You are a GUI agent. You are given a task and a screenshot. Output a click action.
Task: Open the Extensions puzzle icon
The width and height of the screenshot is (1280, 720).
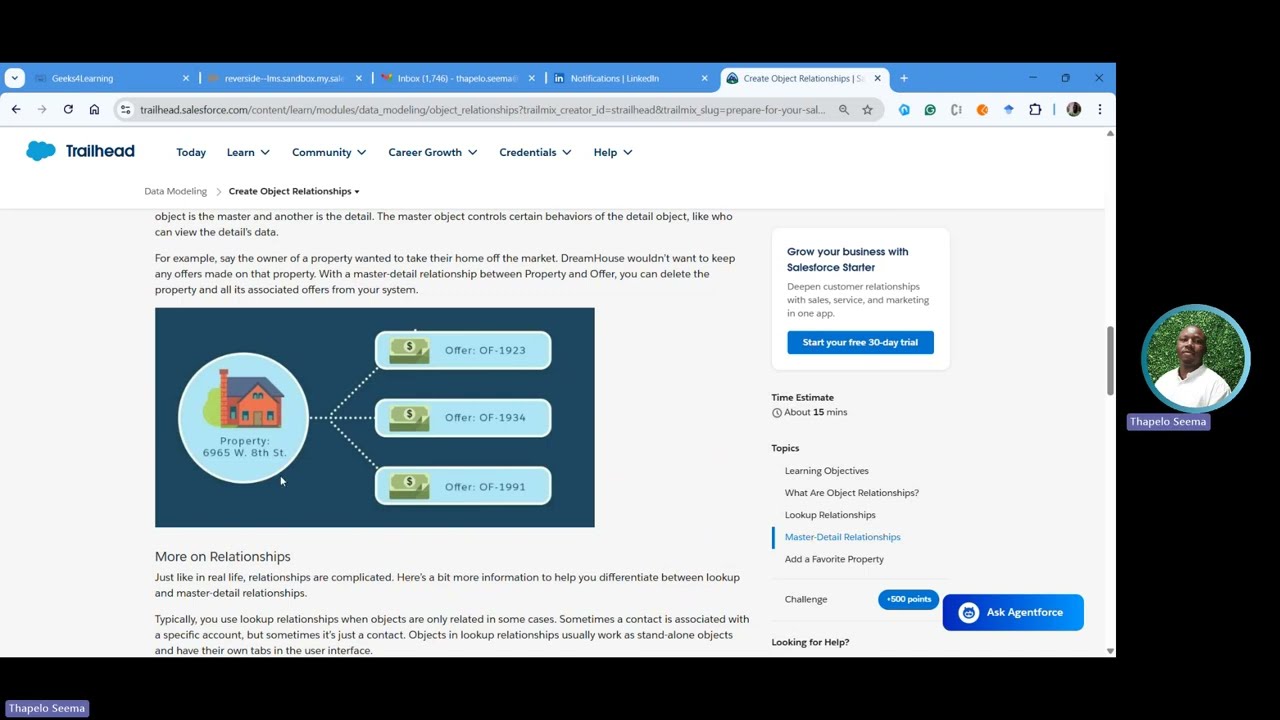[1035, 110]
